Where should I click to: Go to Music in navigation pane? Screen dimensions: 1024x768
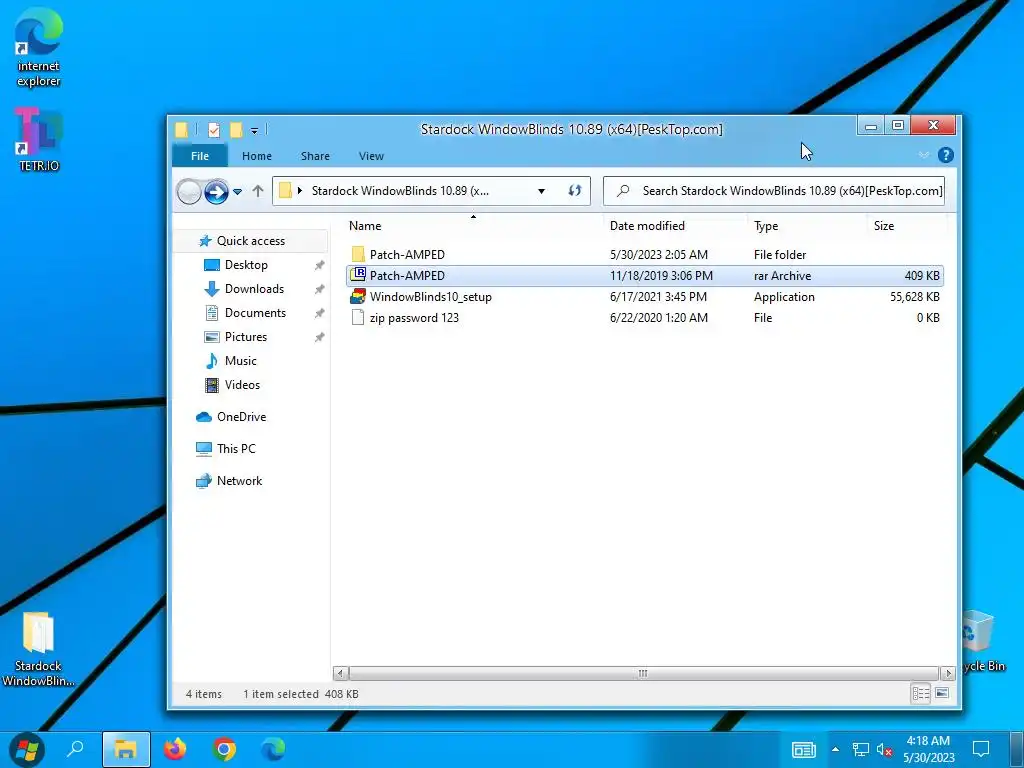click(x=240, y=361)
